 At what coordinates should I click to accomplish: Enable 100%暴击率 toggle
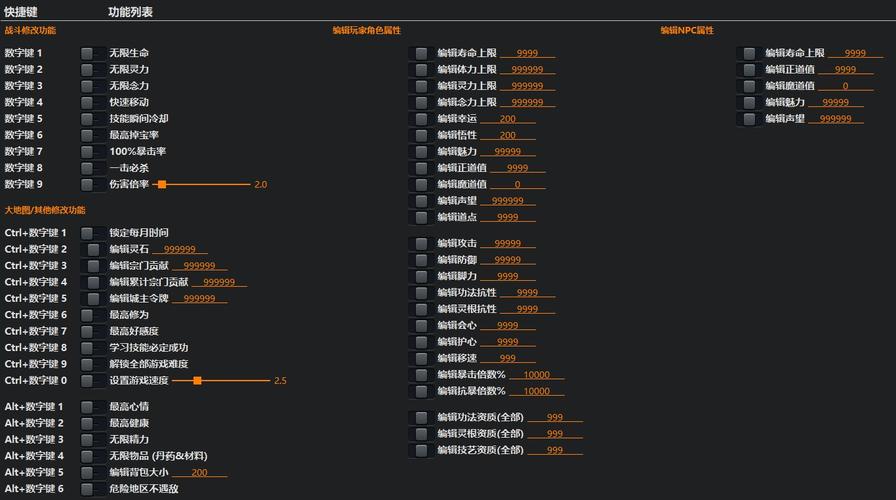[93, 152]
